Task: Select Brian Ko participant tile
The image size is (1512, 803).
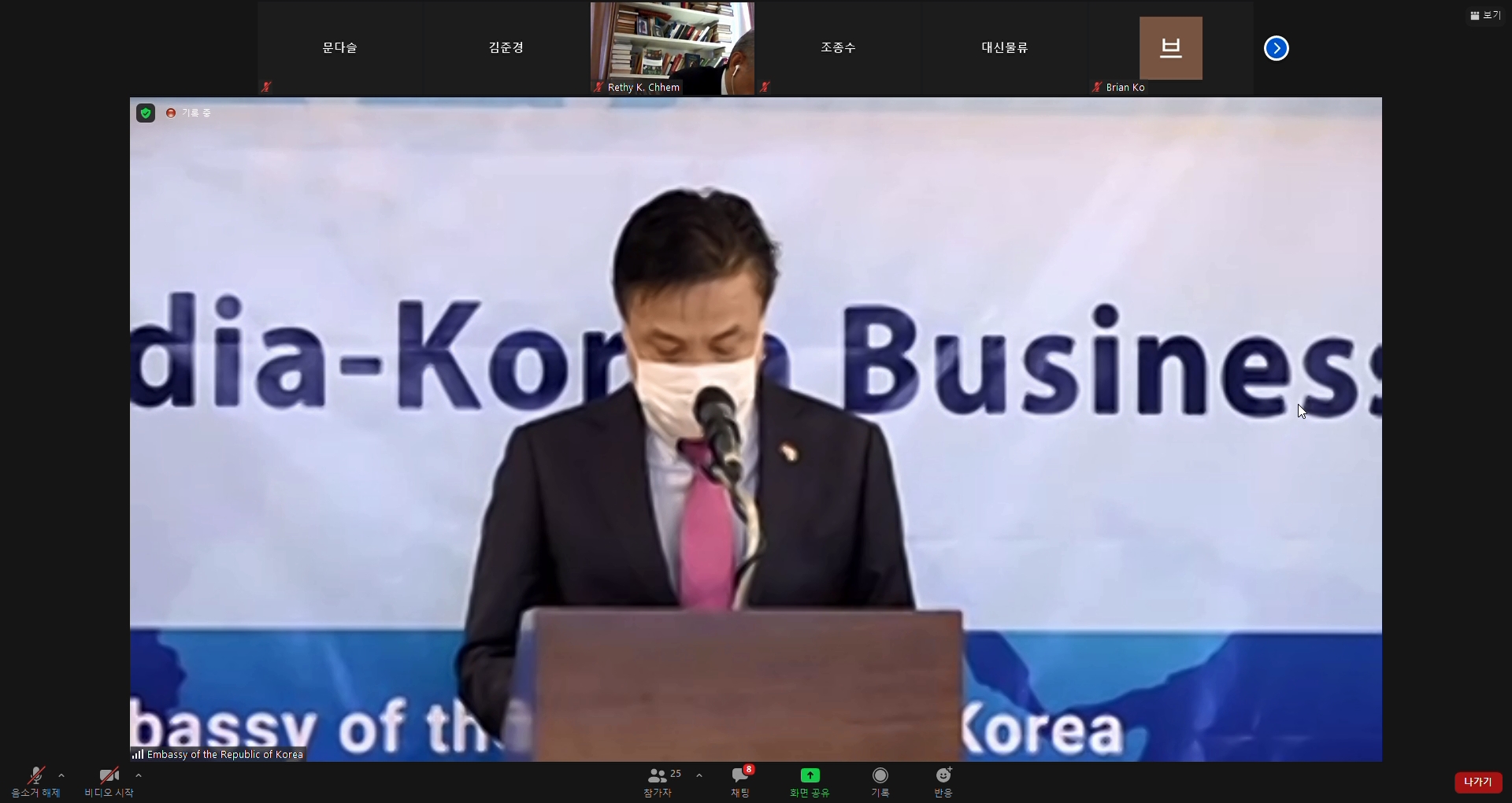Action: click(x=1171, y=48)
